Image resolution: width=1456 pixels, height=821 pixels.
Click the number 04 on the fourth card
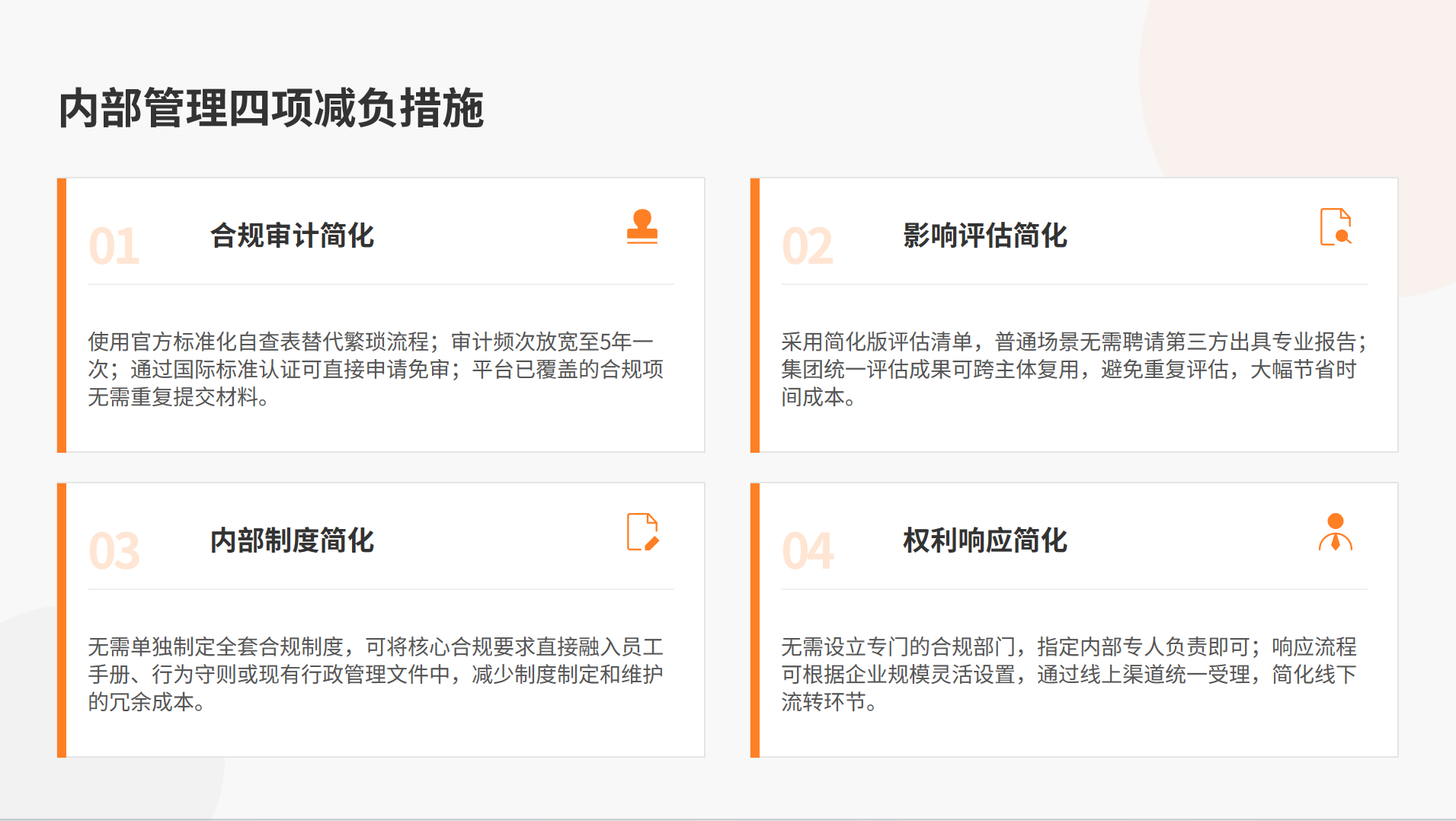(x=808, y=551)
